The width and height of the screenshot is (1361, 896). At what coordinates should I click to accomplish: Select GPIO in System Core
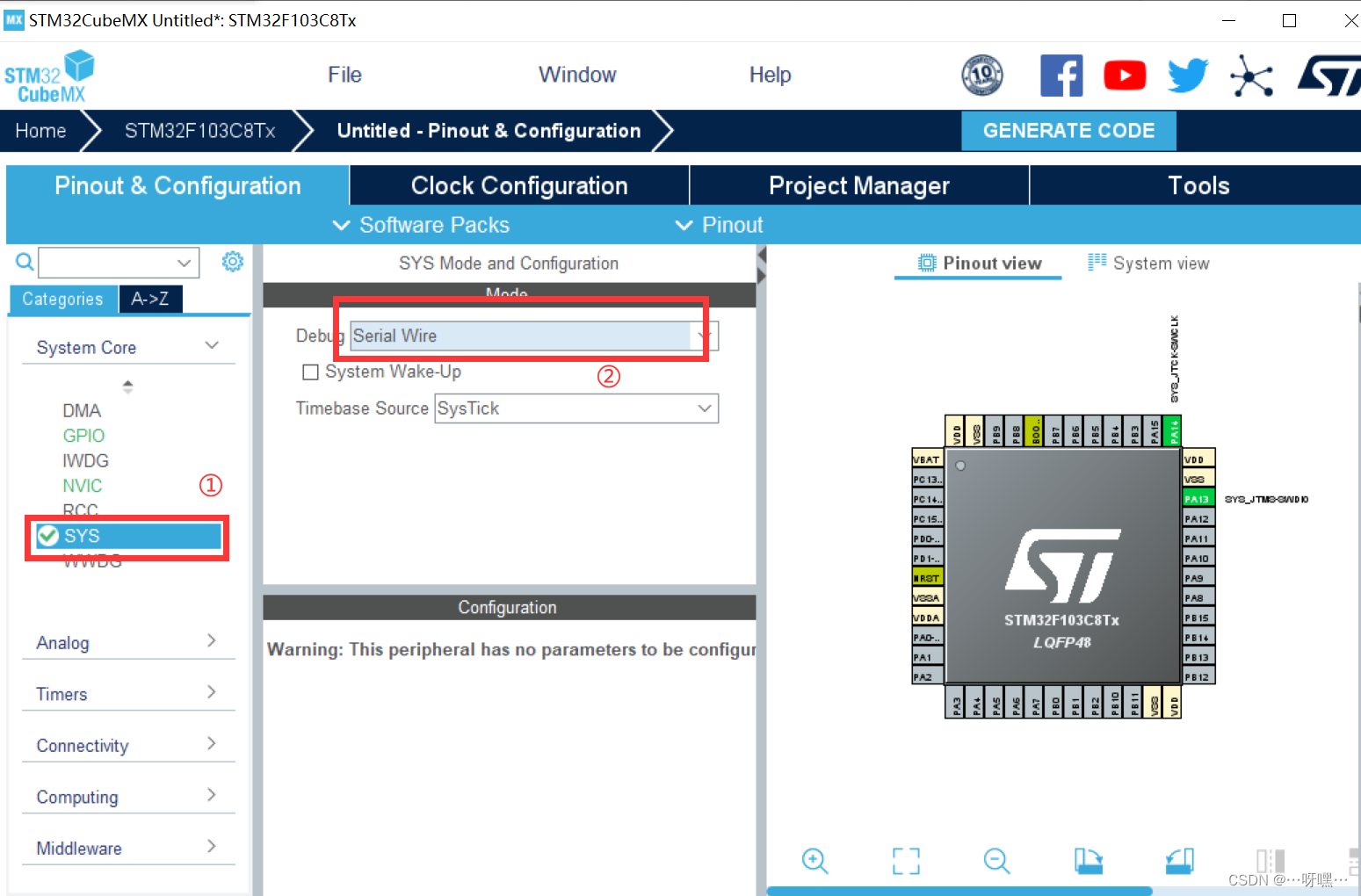click(x=83, y=436)
